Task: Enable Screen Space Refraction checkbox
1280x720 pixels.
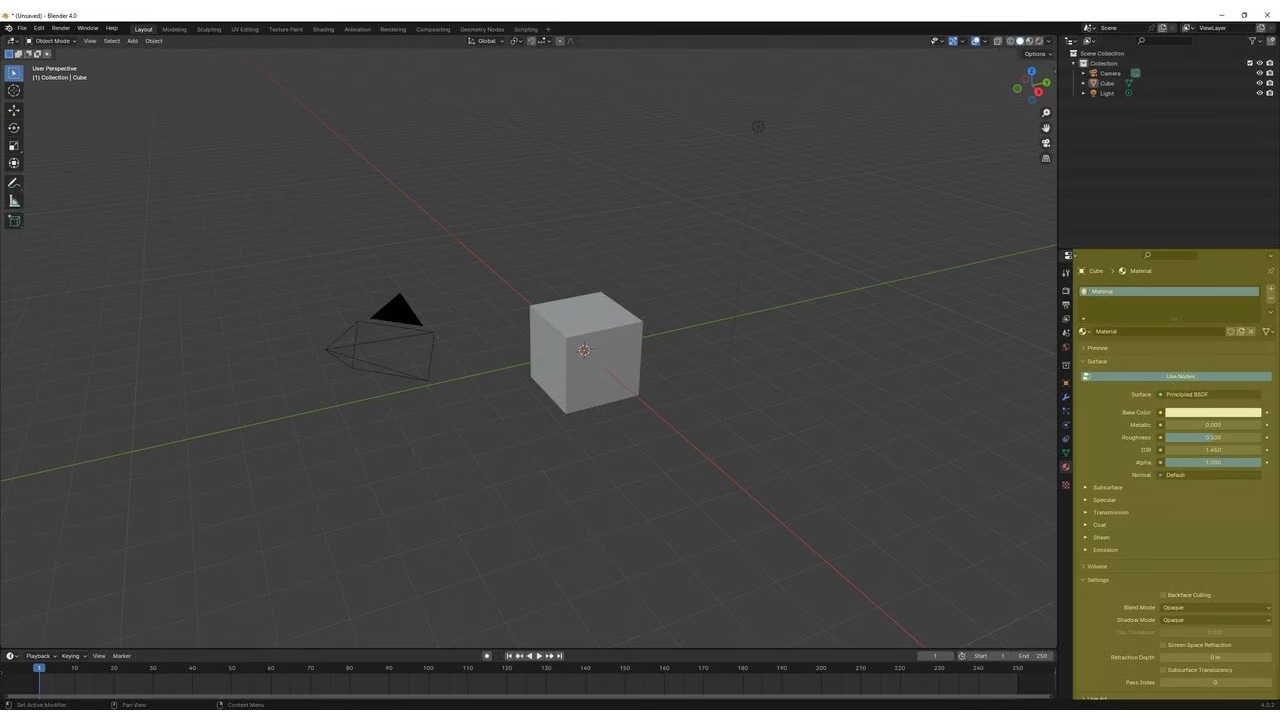Action: pos(1163,645)
